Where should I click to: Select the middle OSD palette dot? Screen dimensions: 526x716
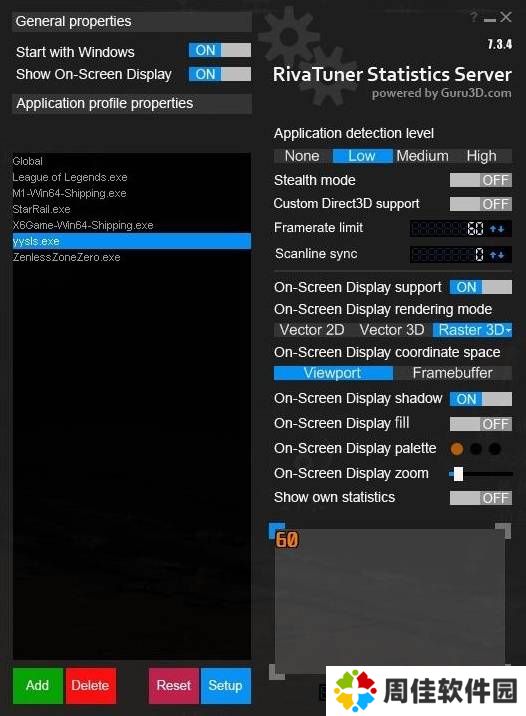[476, 449]
